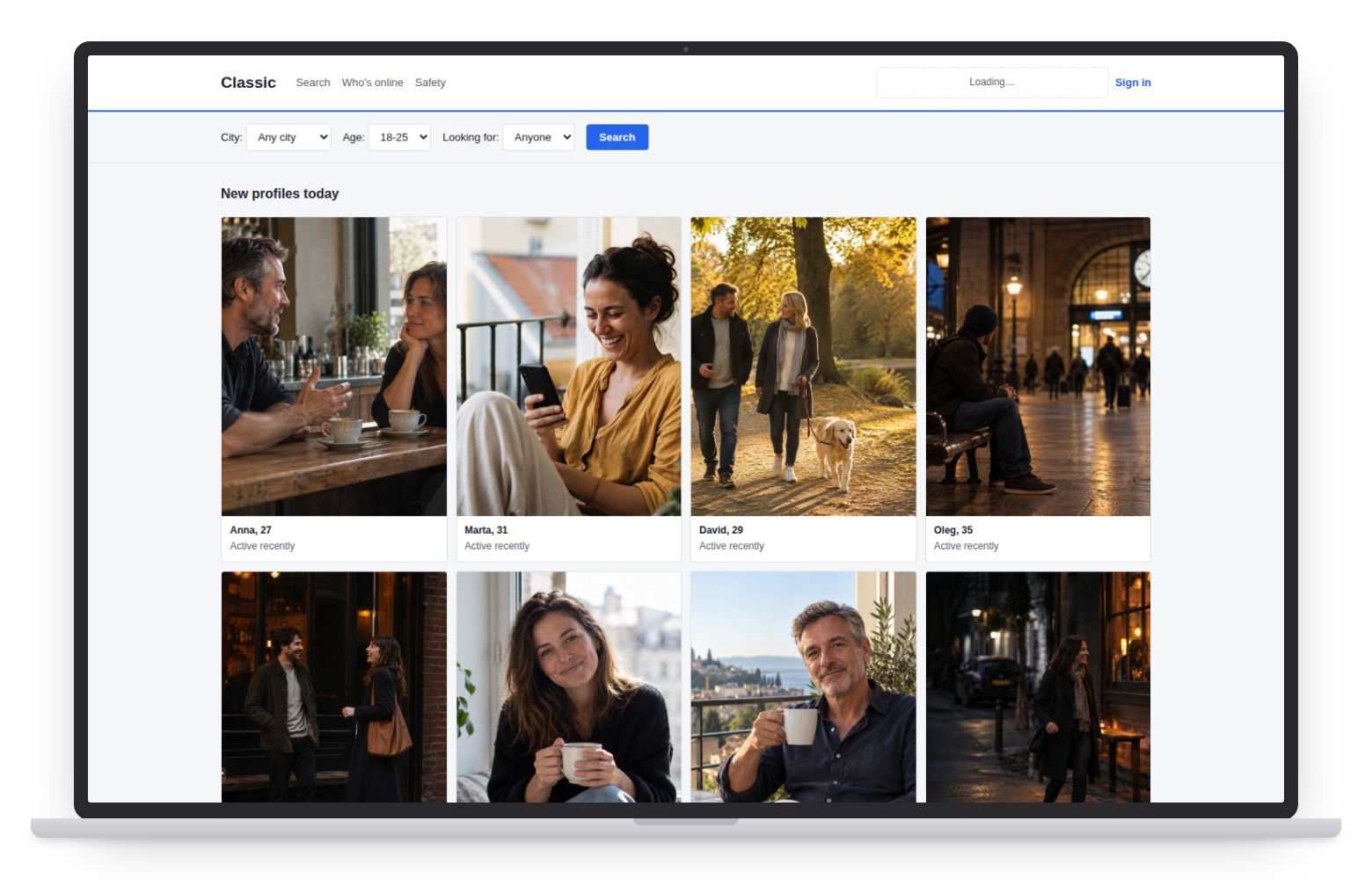Open Marta, 31 profile photo

point(569,367)
